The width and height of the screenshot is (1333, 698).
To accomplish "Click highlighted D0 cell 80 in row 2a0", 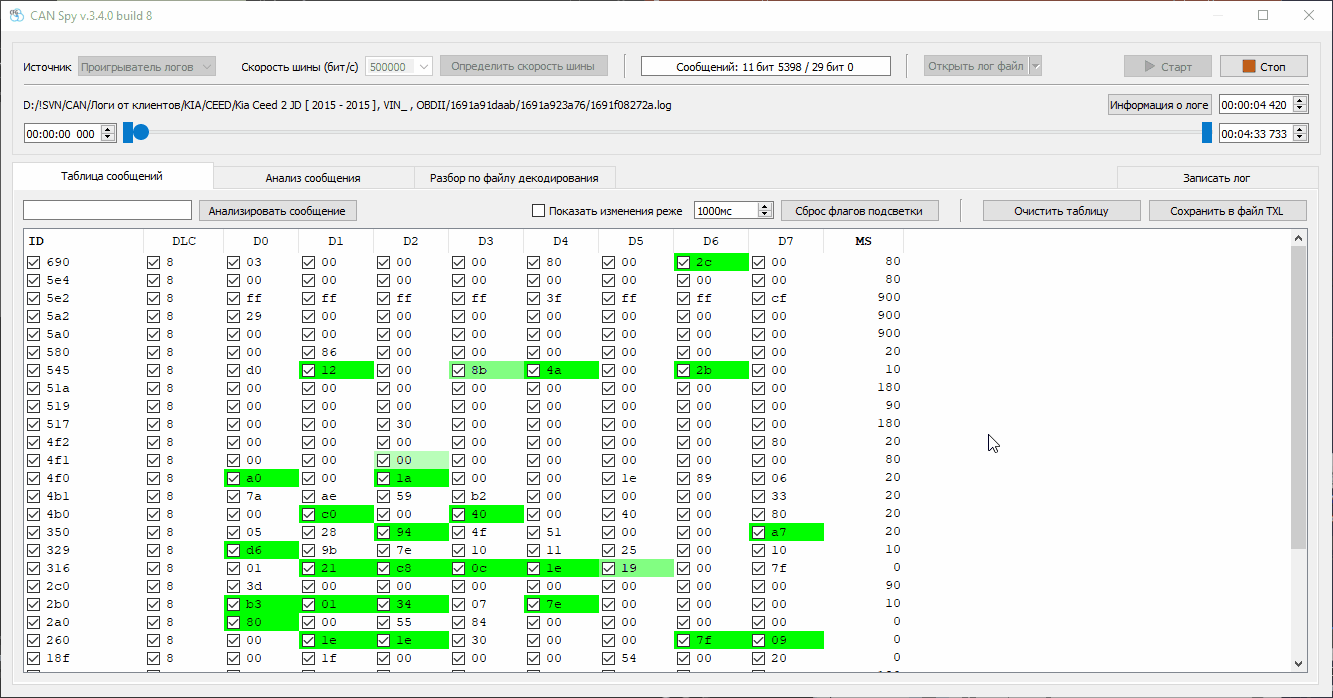I will [x=261, y=622].
